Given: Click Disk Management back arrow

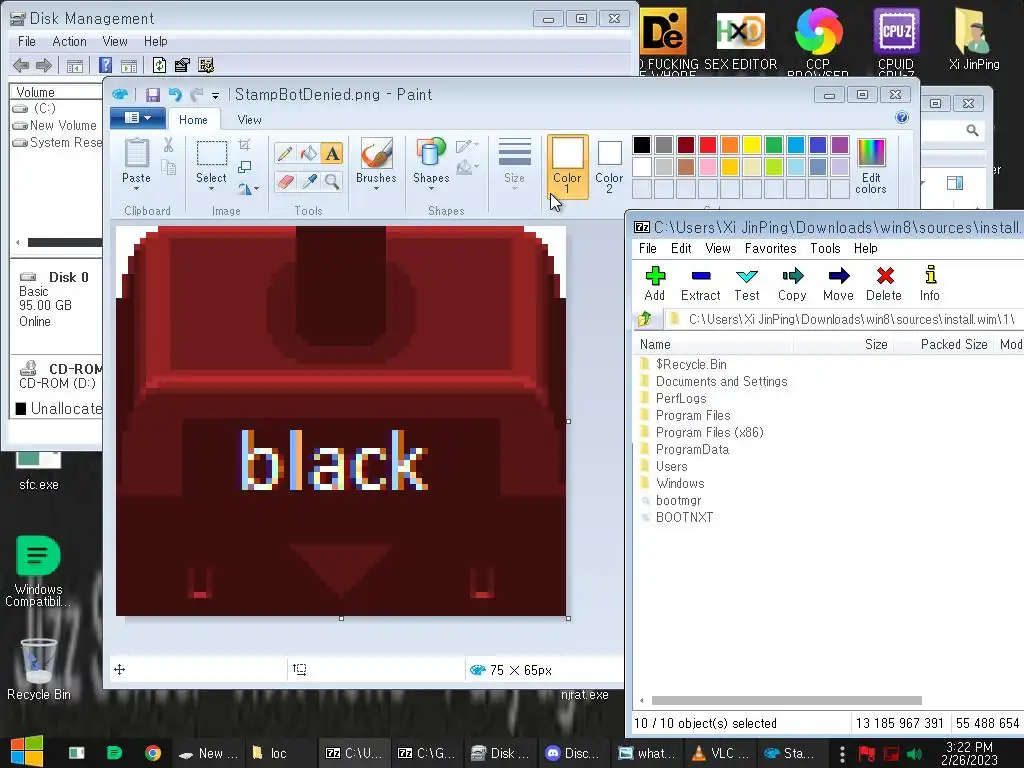Looking at the screenshot, I should click(x=21, y=65).
